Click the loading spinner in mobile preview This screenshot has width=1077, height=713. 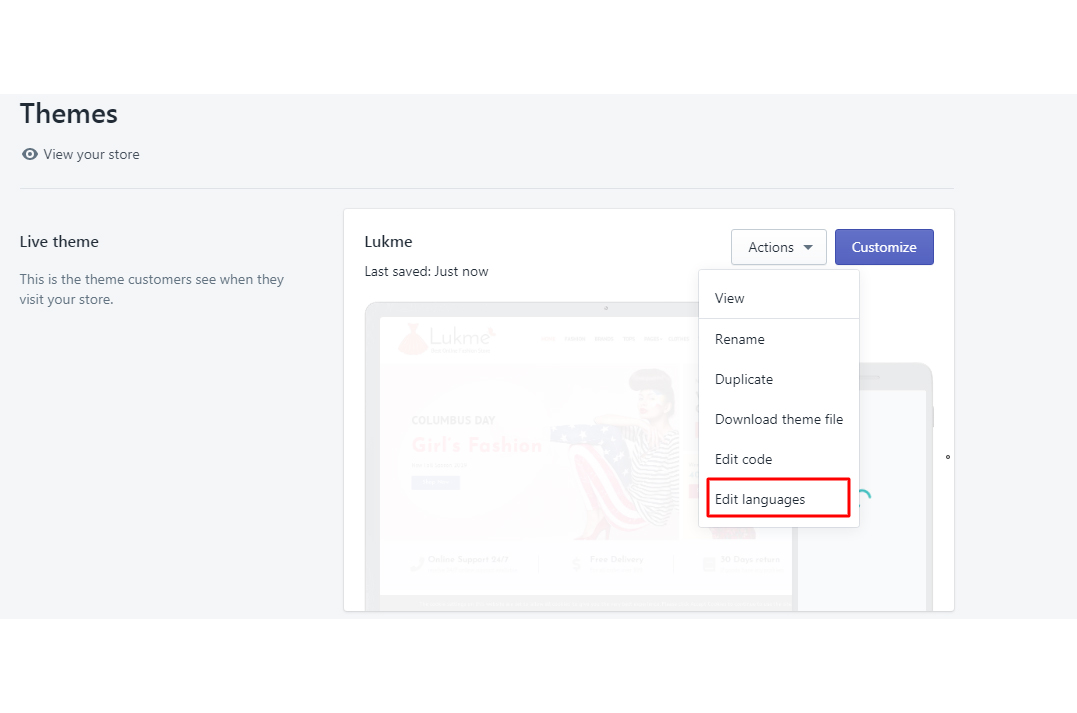point(862,497)
